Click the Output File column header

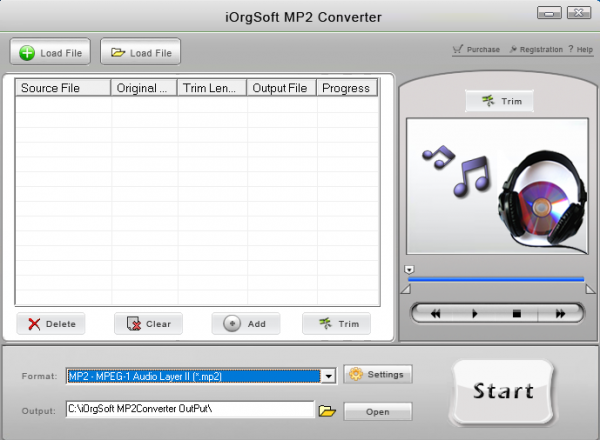(x=282, y=88)
